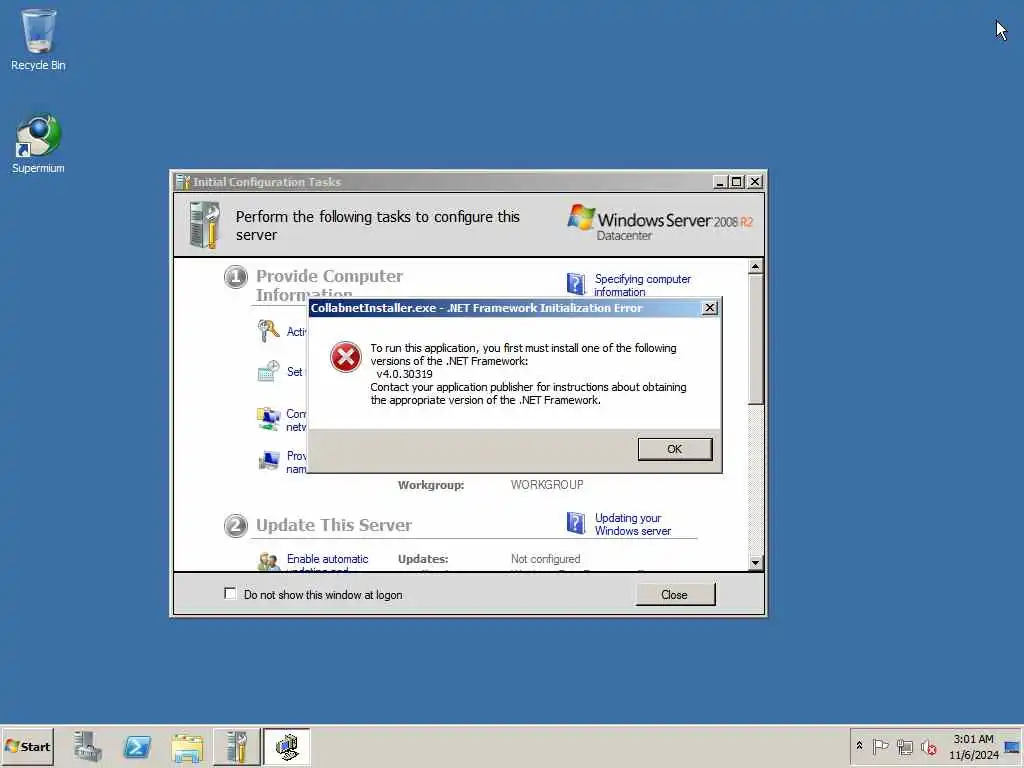
Task: Open the clock showing 3:01 AM
Action: click(973, 746)
